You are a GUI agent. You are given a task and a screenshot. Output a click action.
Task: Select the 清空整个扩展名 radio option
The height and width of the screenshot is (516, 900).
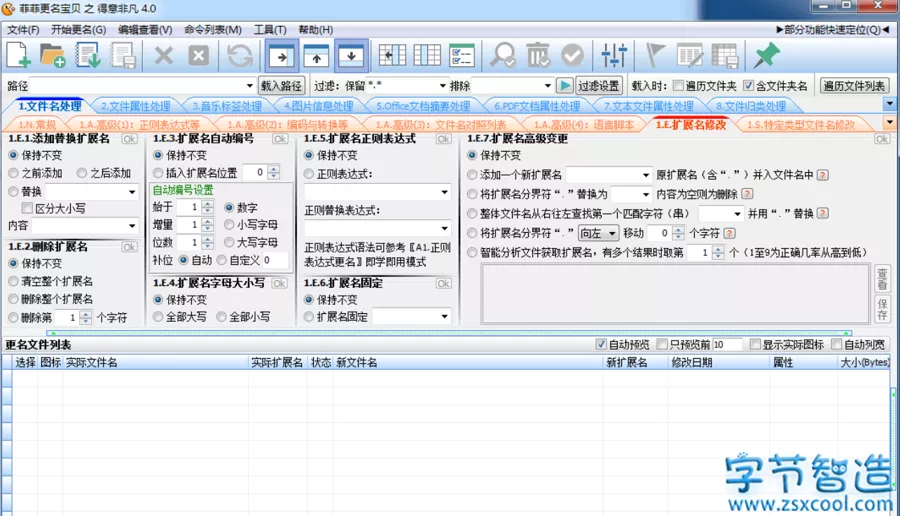click(x=13, y=281)
